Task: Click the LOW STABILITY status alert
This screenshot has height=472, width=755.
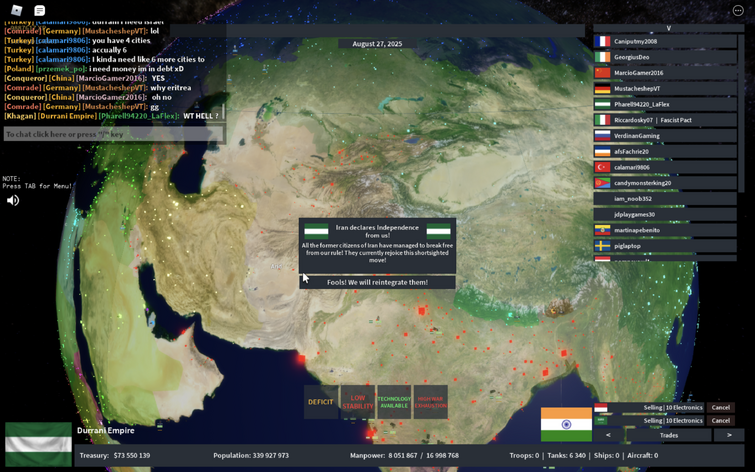Action: click(358, 402)
